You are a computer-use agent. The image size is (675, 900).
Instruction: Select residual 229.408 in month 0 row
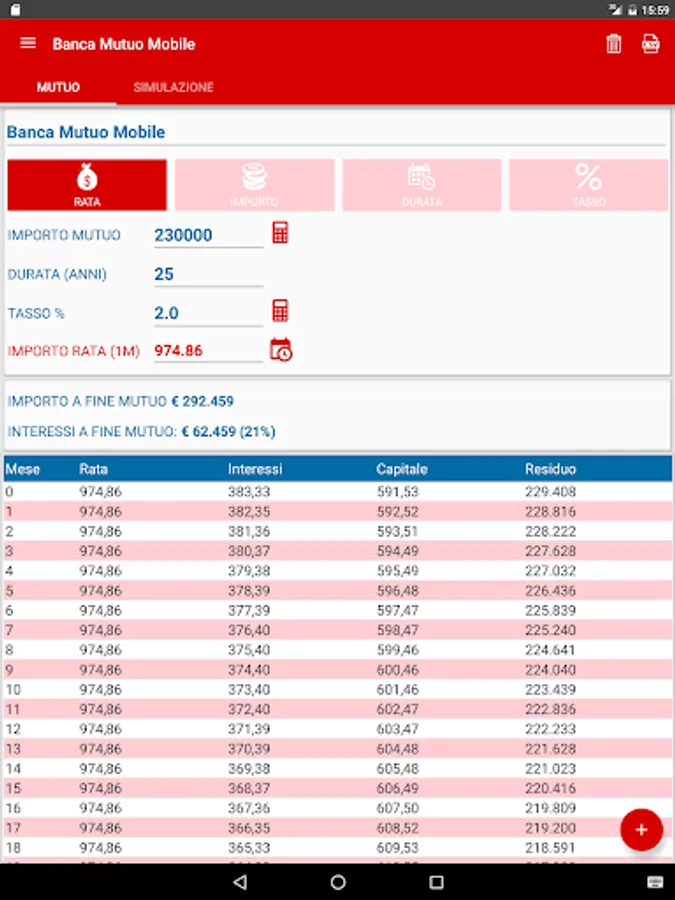pos(550,492)
